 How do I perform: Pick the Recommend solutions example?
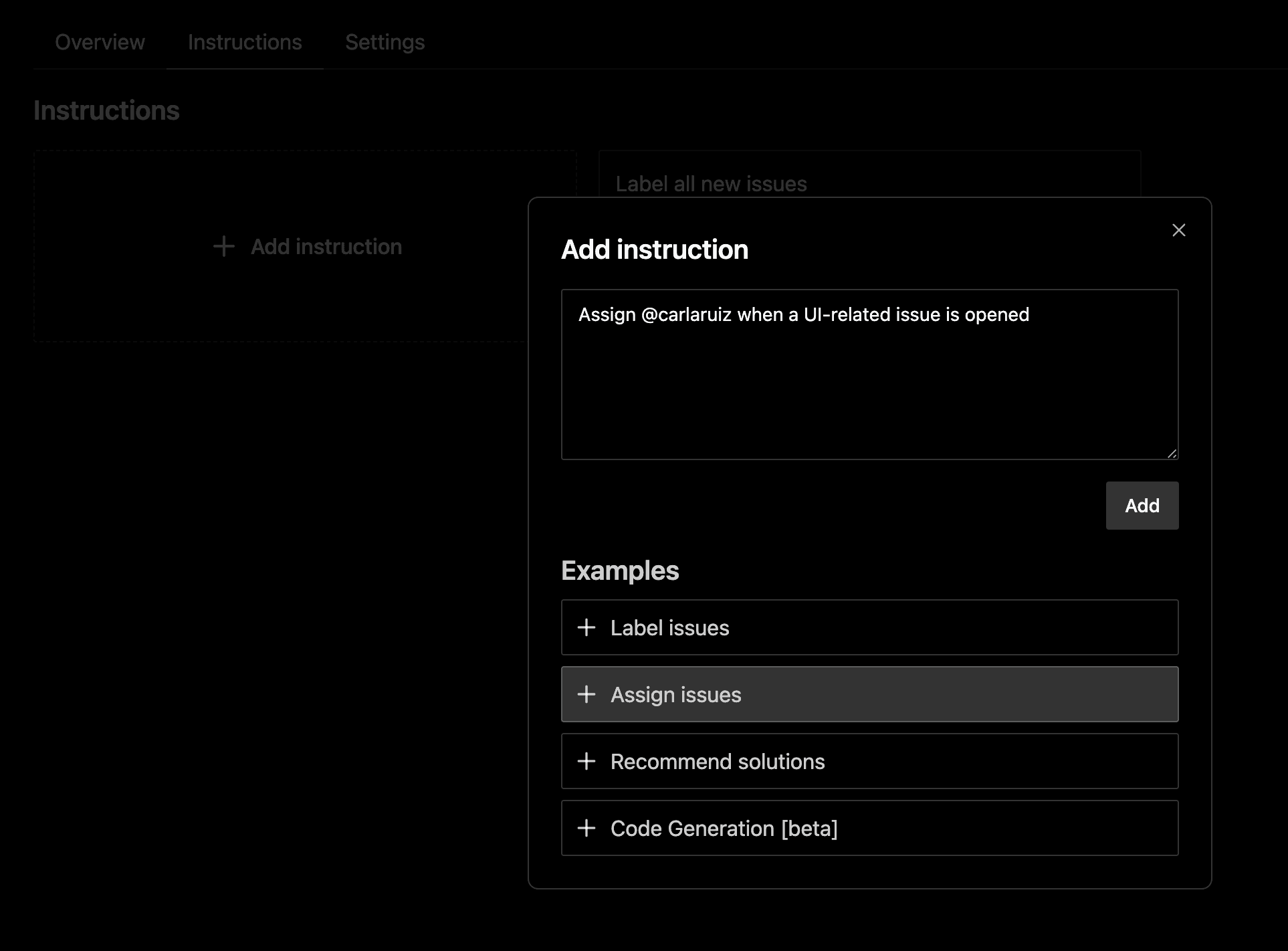click(869, 761)
